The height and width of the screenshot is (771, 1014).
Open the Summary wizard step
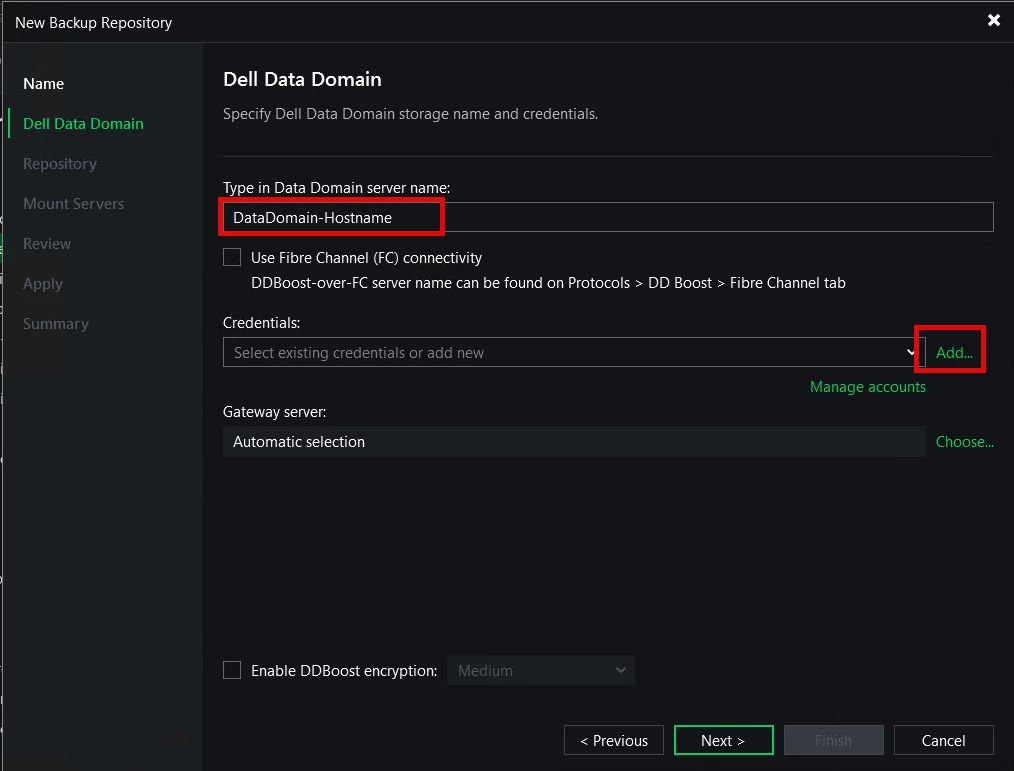(x=56, y=324)
